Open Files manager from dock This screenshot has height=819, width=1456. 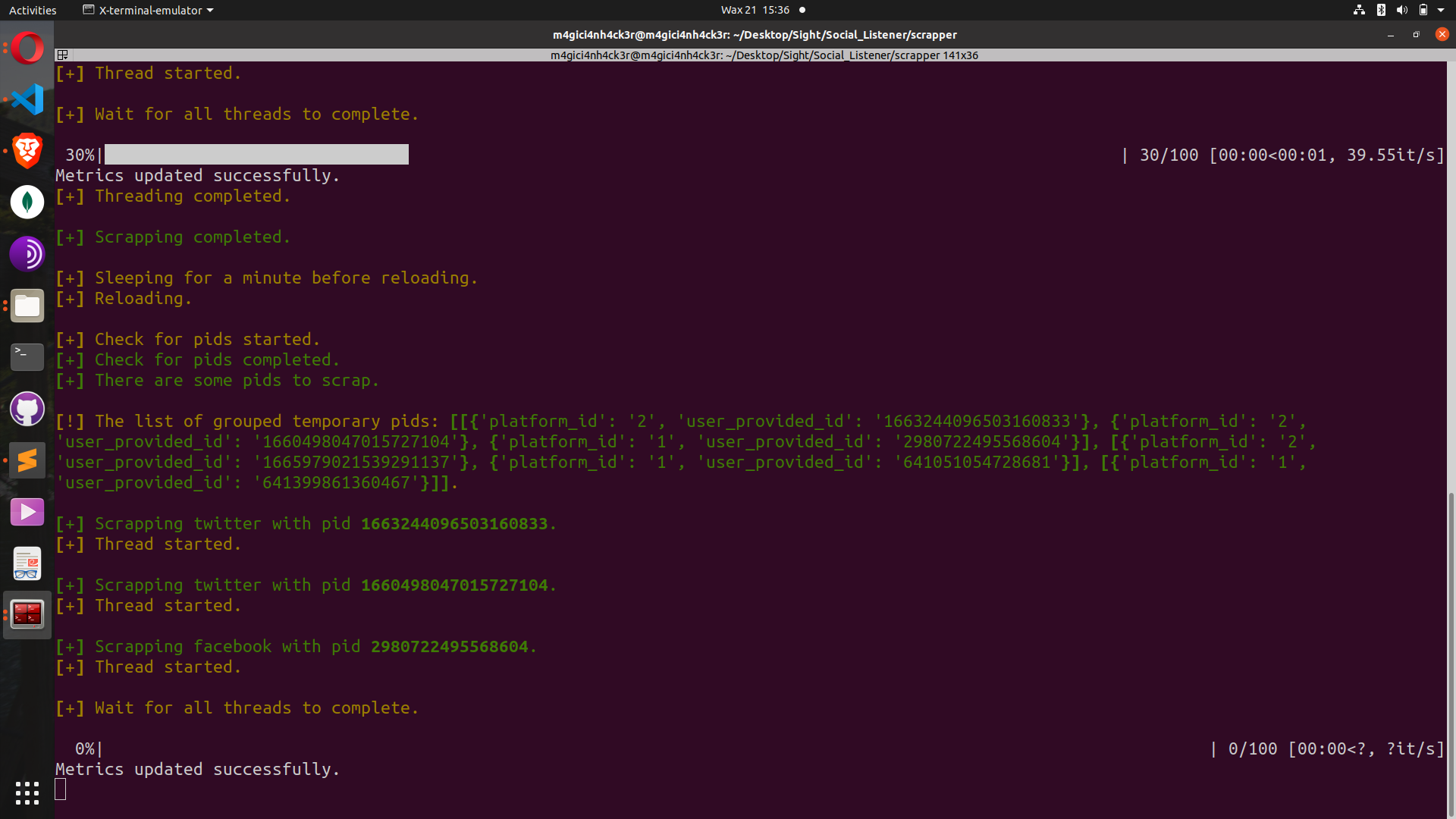[27, 306]
